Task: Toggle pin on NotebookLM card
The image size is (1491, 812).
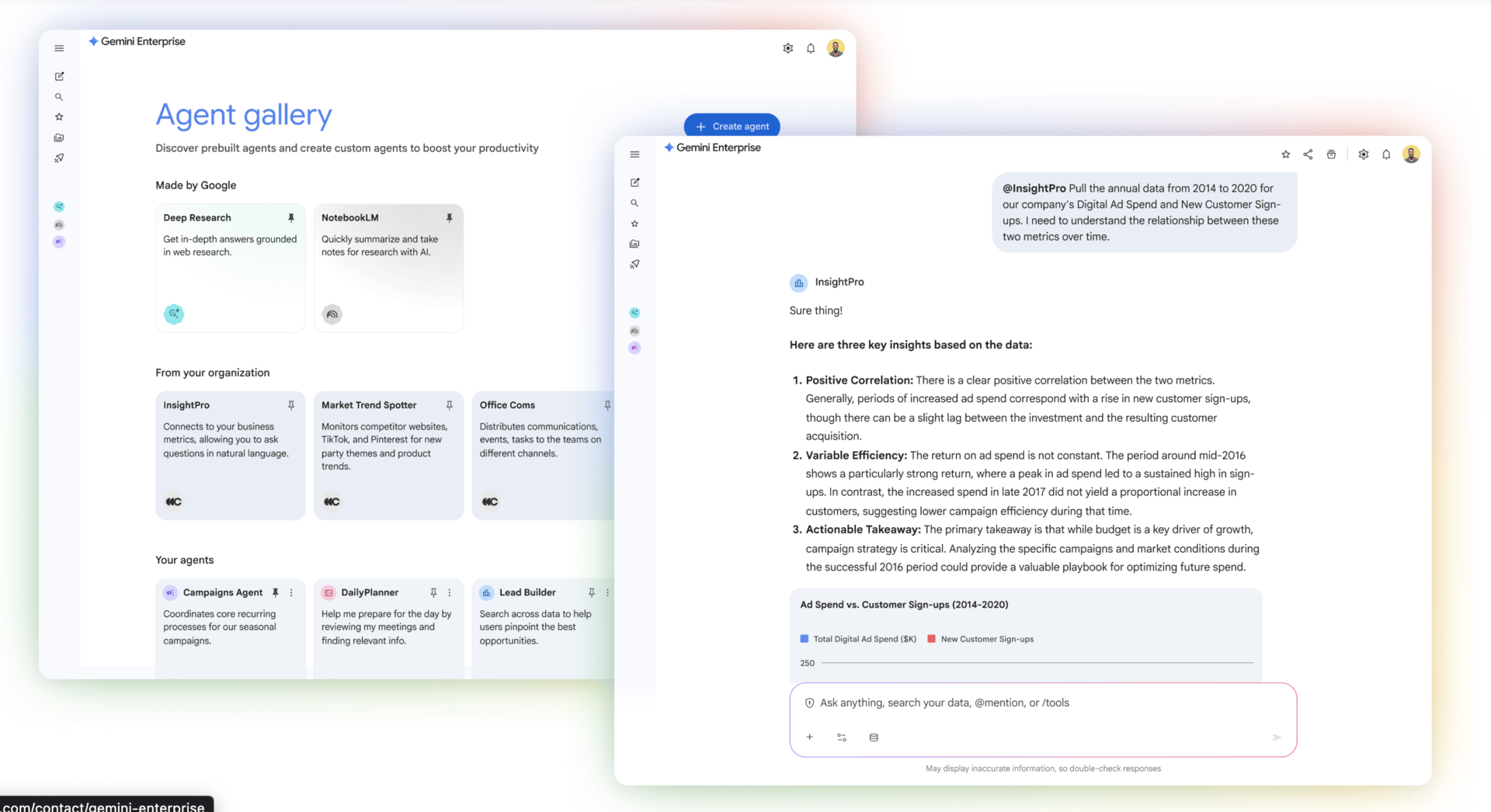Action: click(449, 218)
